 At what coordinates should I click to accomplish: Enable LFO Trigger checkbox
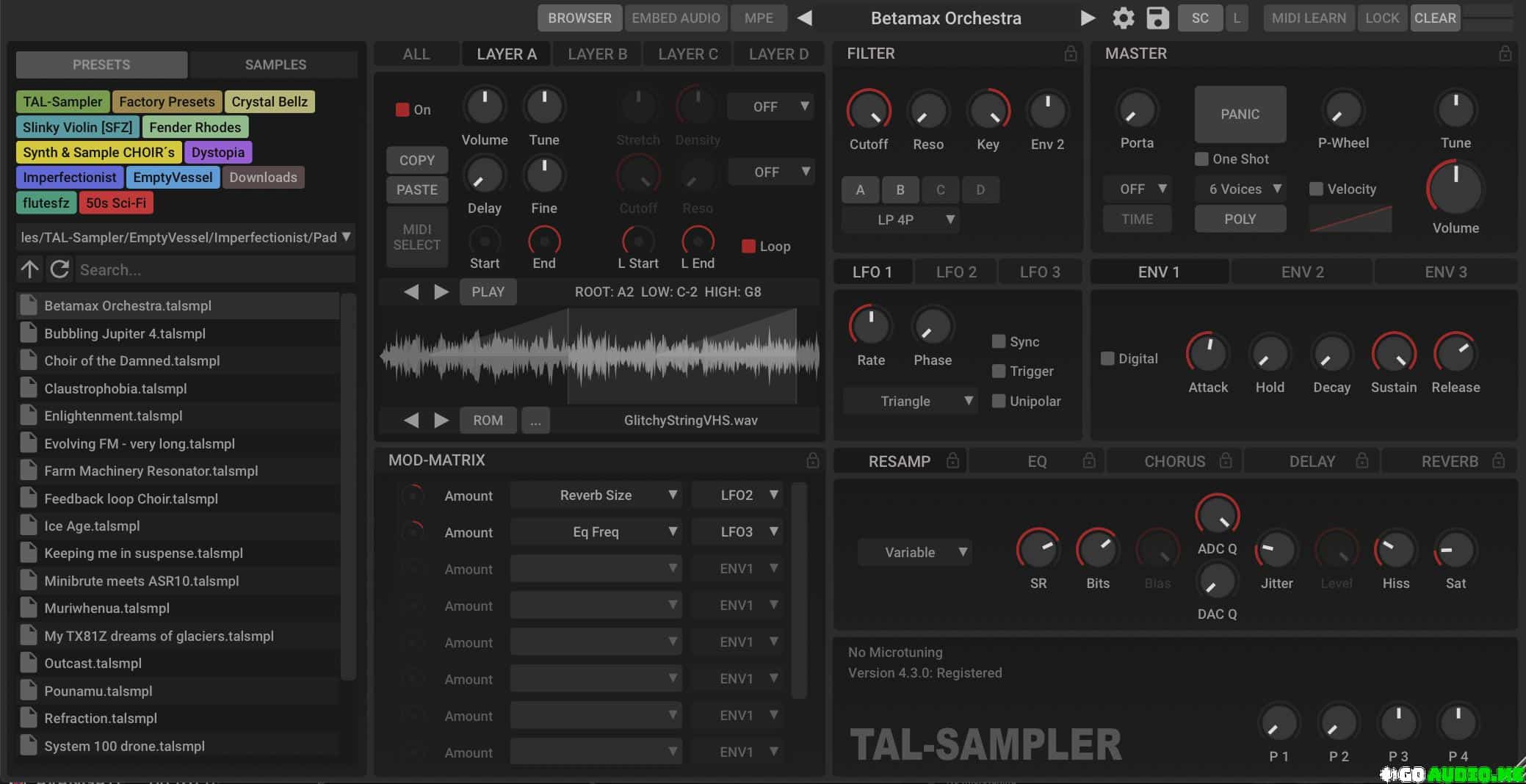(998, 371)
